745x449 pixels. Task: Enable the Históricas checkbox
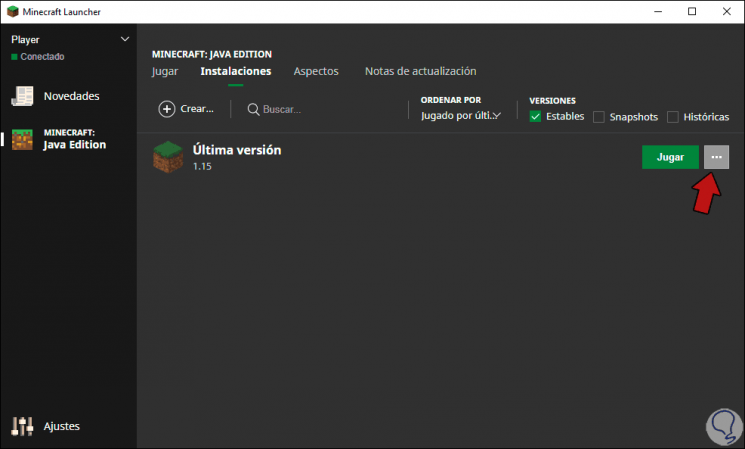(673, 117)
